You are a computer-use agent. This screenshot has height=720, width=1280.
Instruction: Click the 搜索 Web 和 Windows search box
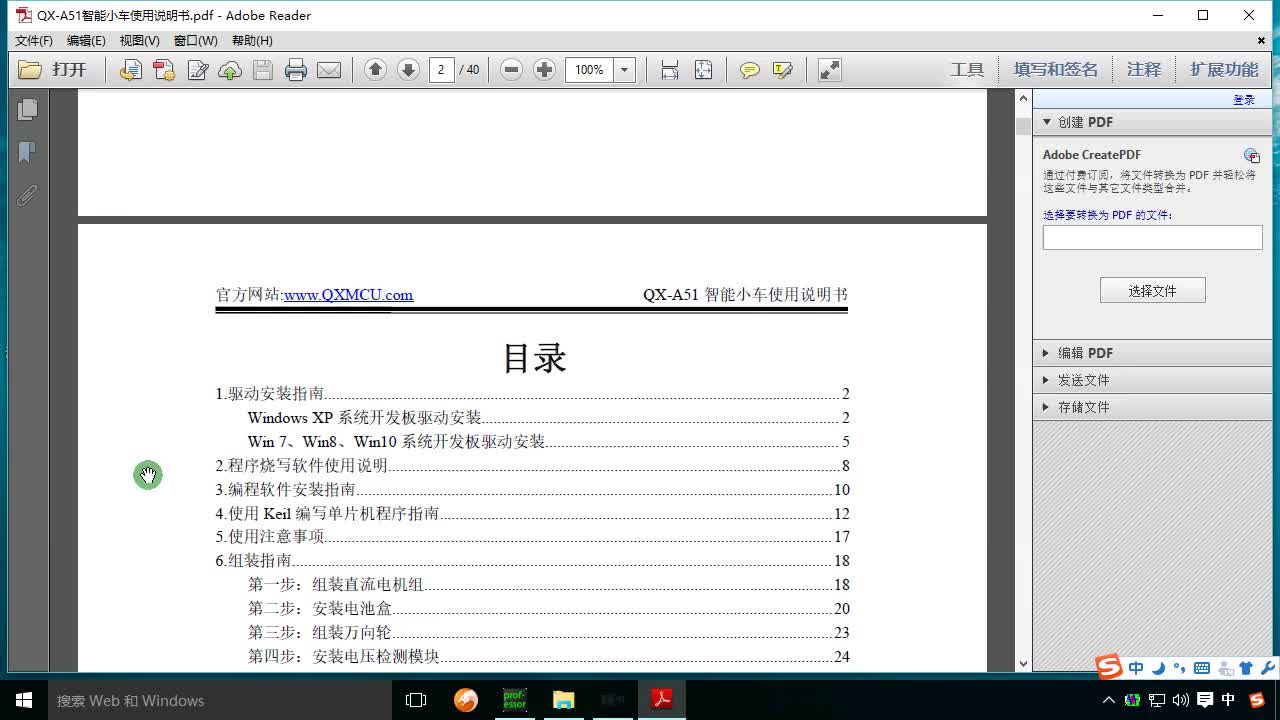pos(220,700)
